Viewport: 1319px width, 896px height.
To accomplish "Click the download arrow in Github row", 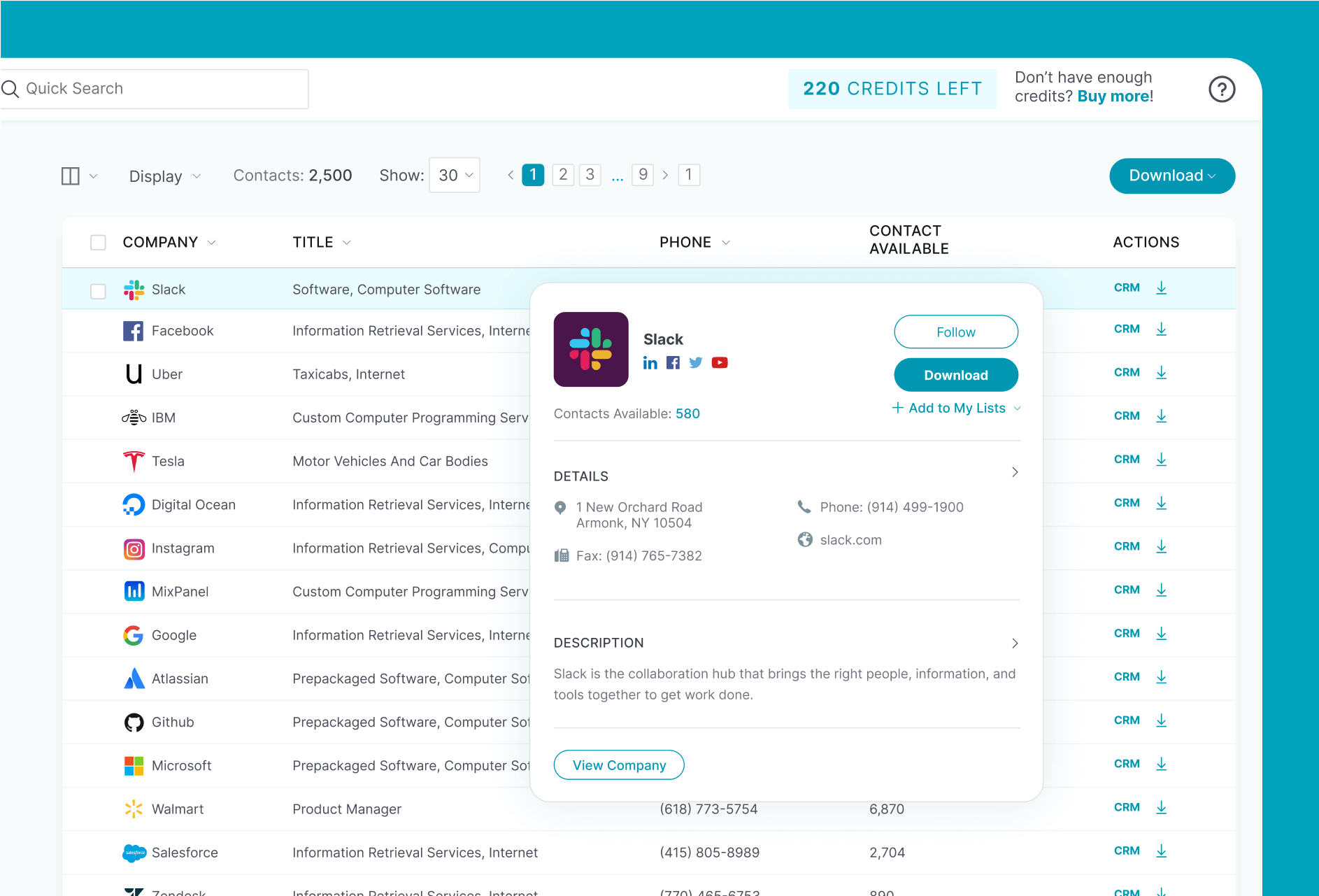I will click(x=1161, y=720).
